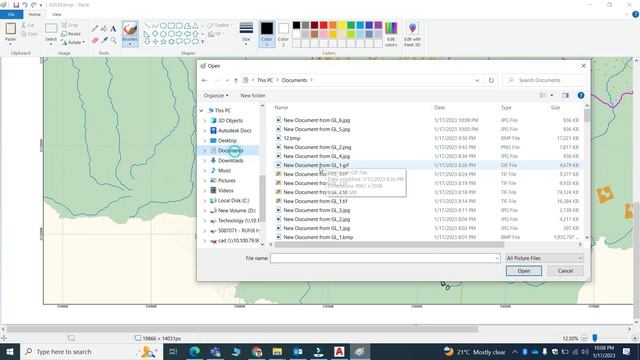Click the Search Documents field
Screen dimensions: 640x360
[x=544, y=80]
